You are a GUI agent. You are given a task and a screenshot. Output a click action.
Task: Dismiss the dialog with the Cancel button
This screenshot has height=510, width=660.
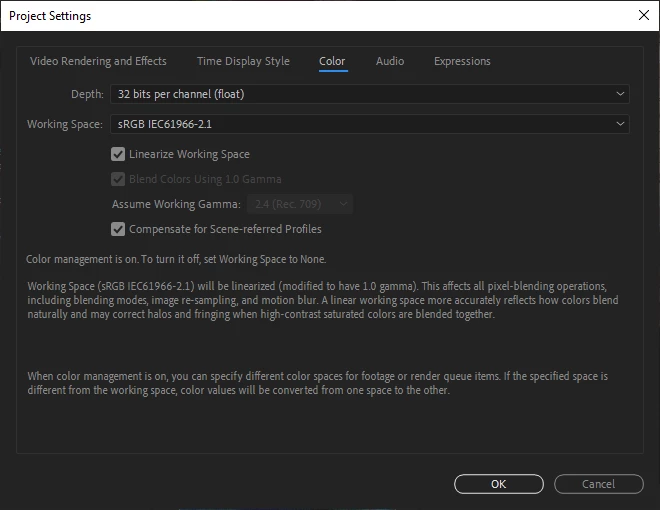click(x=599, y=484)
